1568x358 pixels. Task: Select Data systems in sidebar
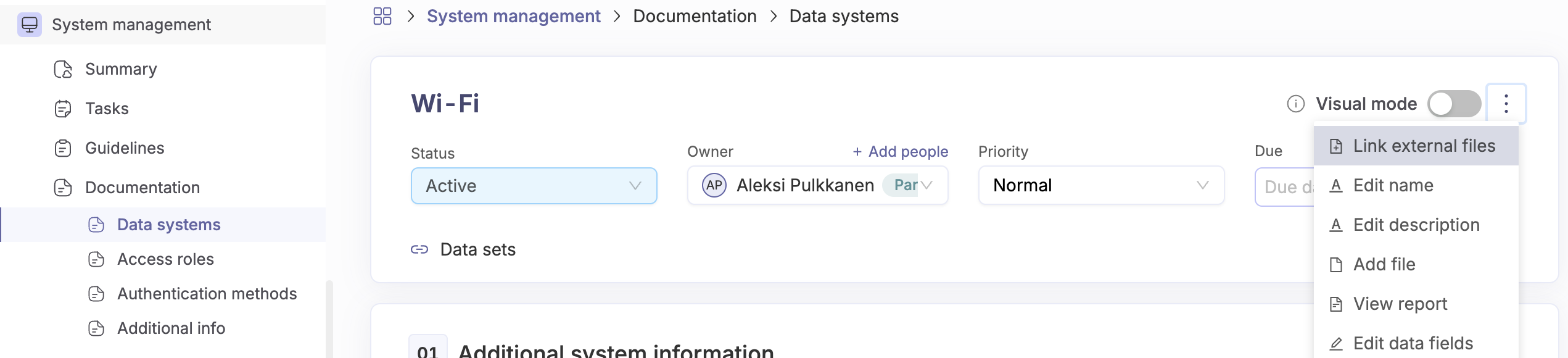[x=163, y=225]
